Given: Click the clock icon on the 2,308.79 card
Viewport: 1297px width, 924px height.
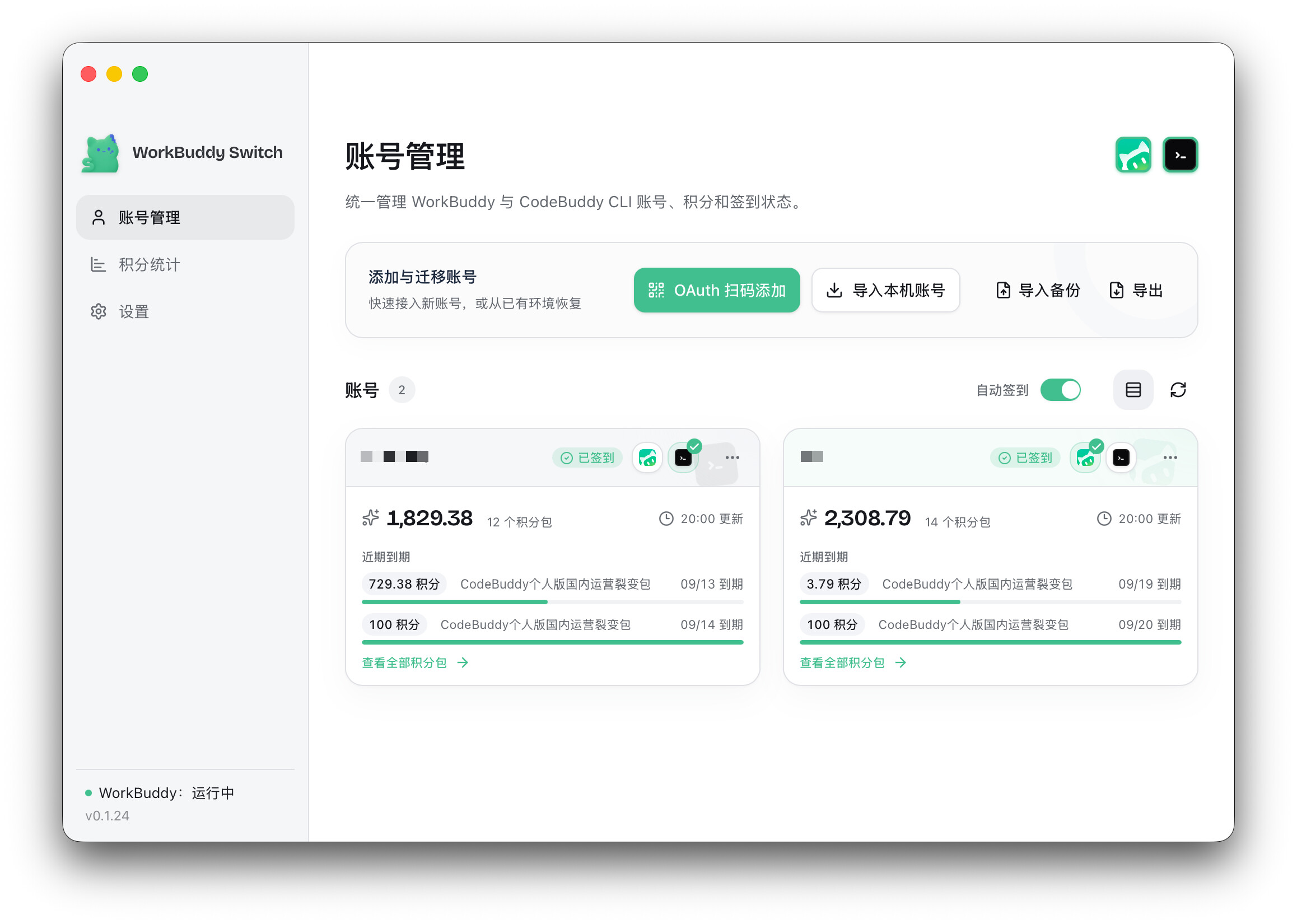Looking at the screenshot, I should point(1104,519).
